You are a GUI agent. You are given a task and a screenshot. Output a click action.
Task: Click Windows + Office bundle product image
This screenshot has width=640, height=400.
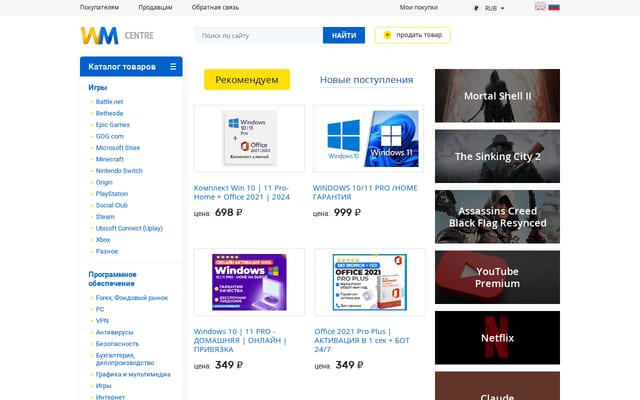[249, 139]
